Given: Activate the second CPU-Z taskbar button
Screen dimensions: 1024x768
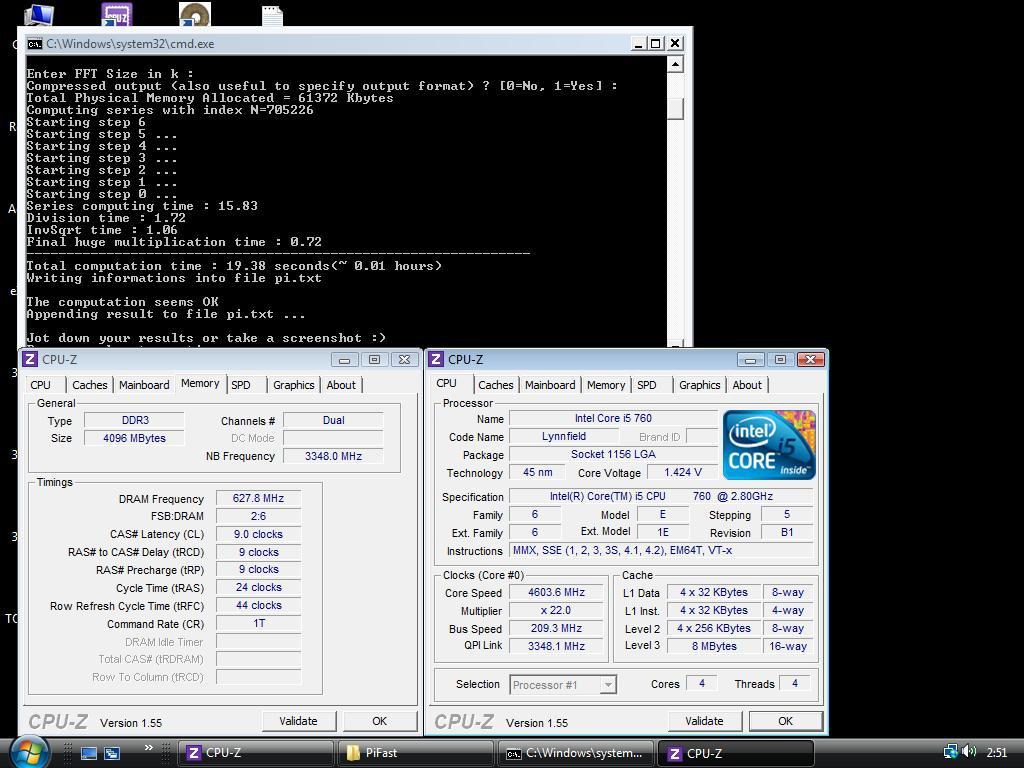Looking at the screenshot, I should click(x=735, y=753).
